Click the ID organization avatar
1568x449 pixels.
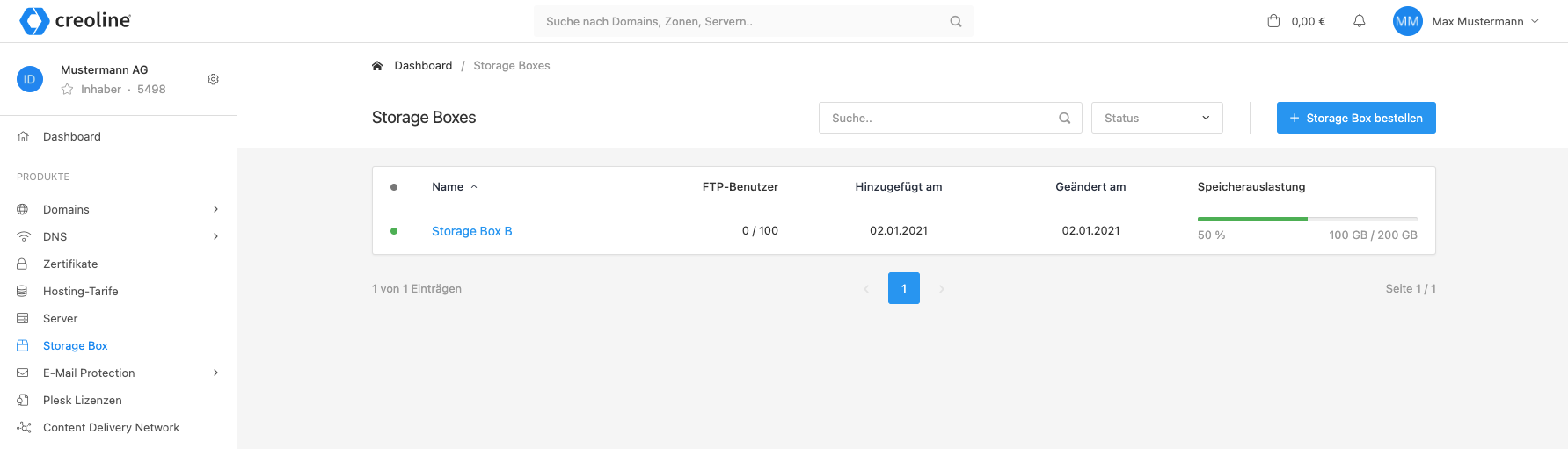30,79
